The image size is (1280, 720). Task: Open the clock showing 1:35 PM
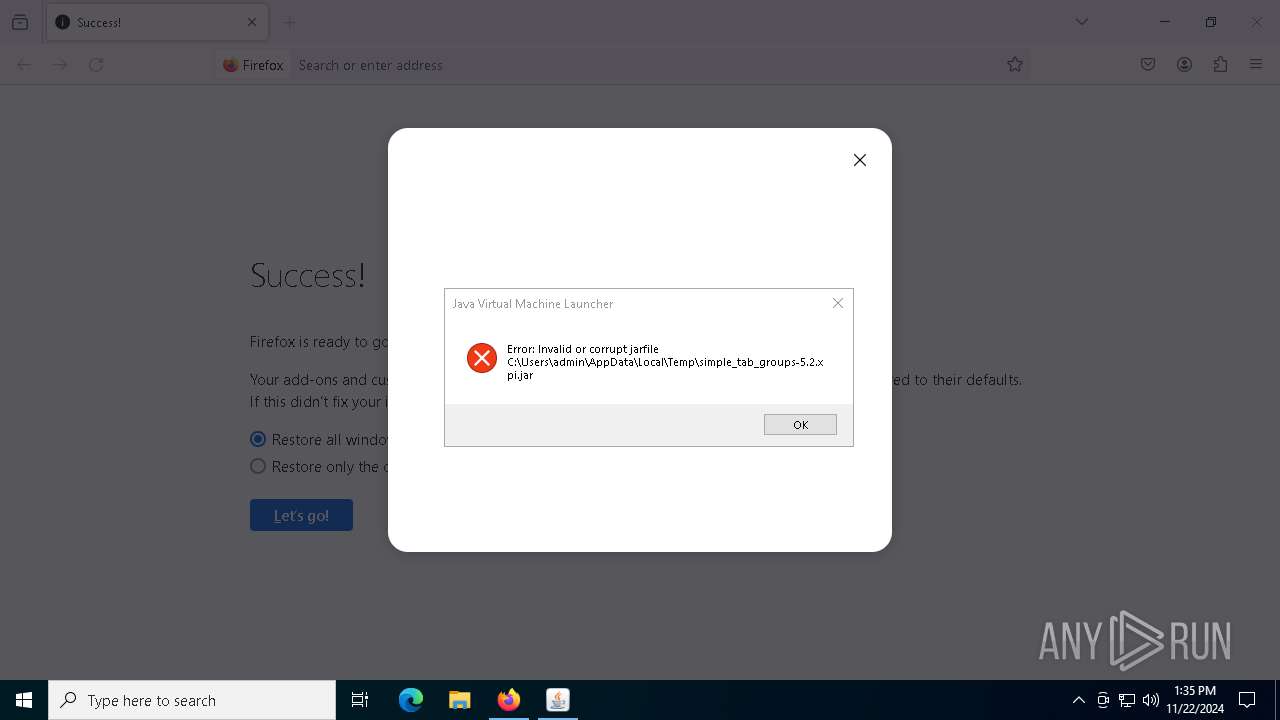[x=1195, y=700]
